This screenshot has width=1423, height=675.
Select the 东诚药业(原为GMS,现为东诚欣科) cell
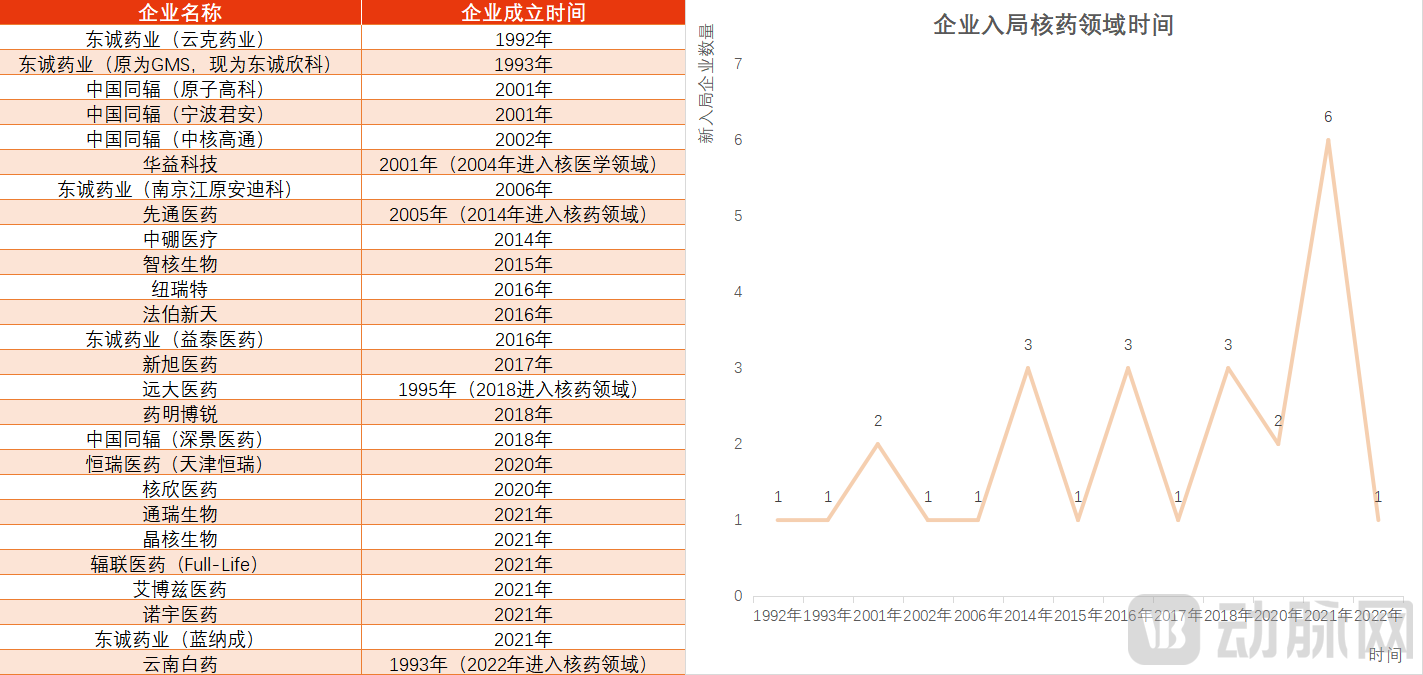coord(180,63)
